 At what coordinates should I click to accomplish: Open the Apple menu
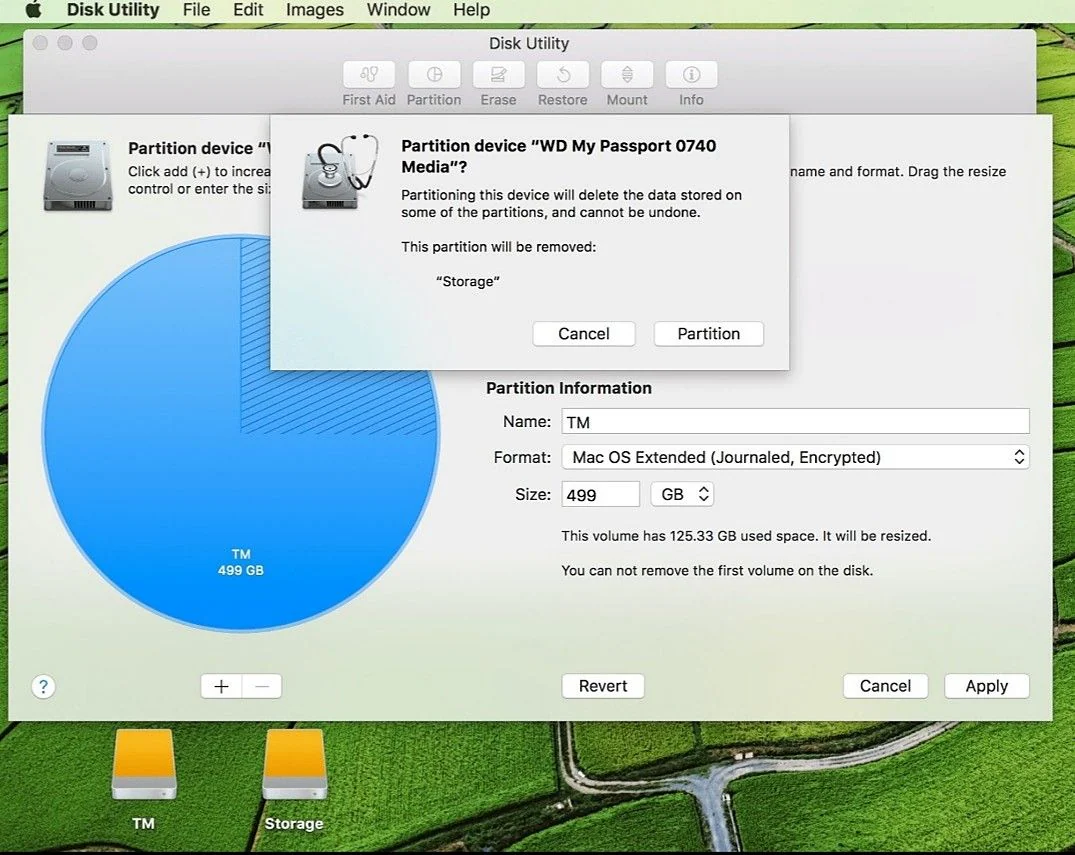(x=33, y=10)
